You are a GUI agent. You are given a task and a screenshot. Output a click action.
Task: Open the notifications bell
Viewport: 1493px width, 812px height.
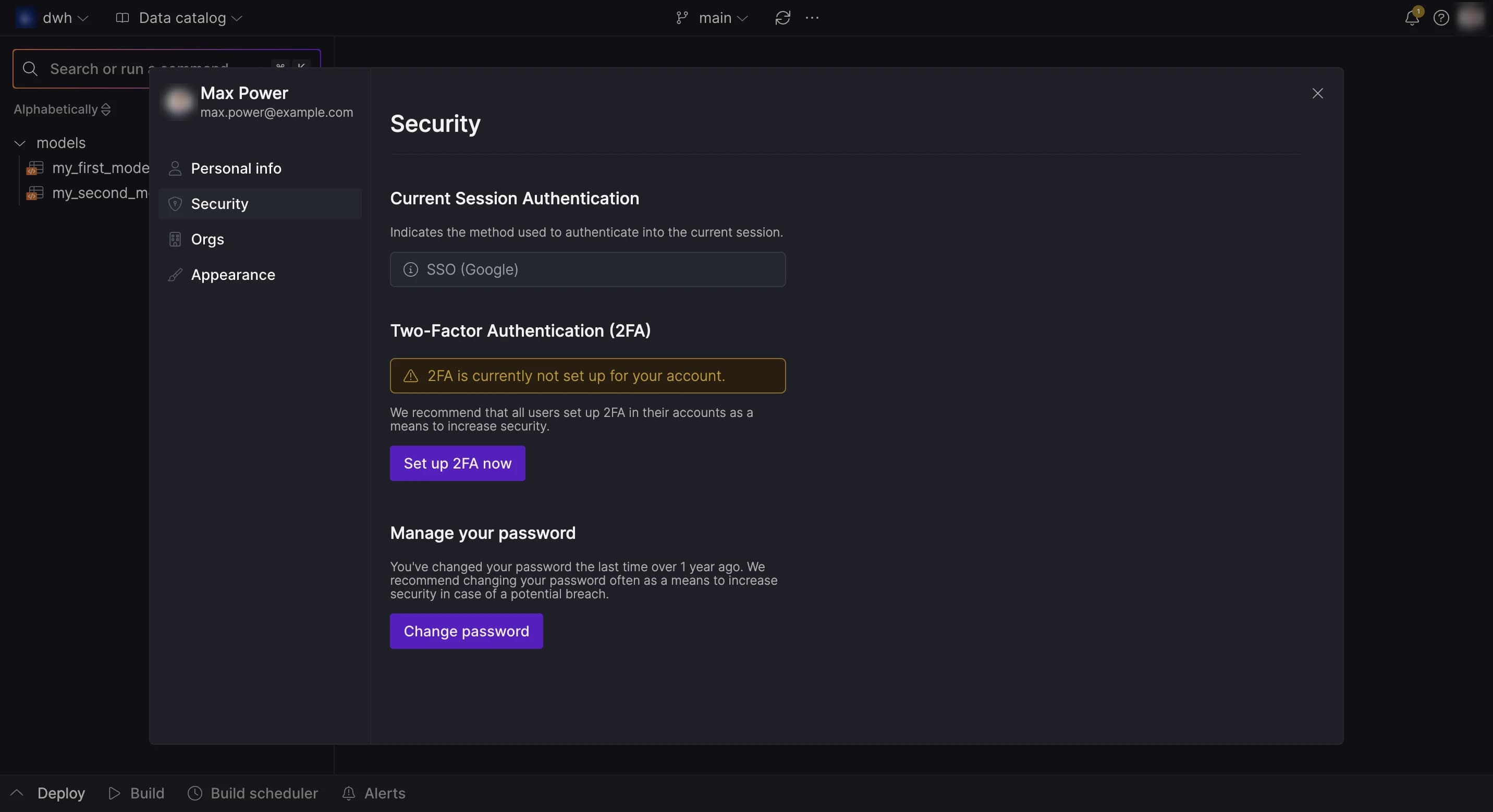[x=1412, y=18]
